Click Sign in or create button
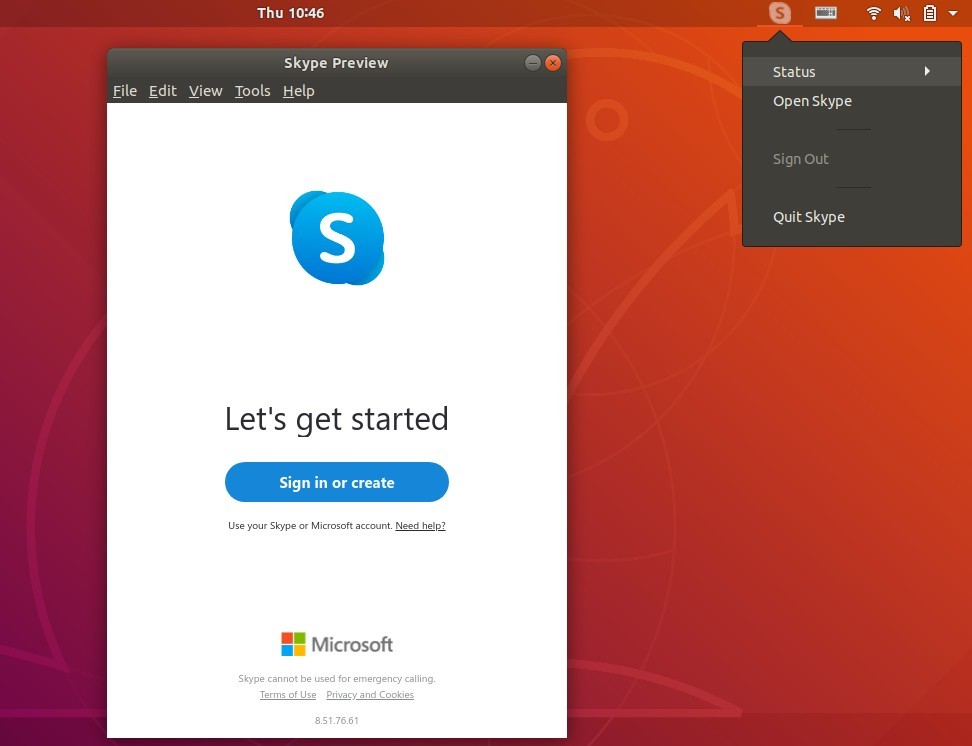 pos(337,482)
